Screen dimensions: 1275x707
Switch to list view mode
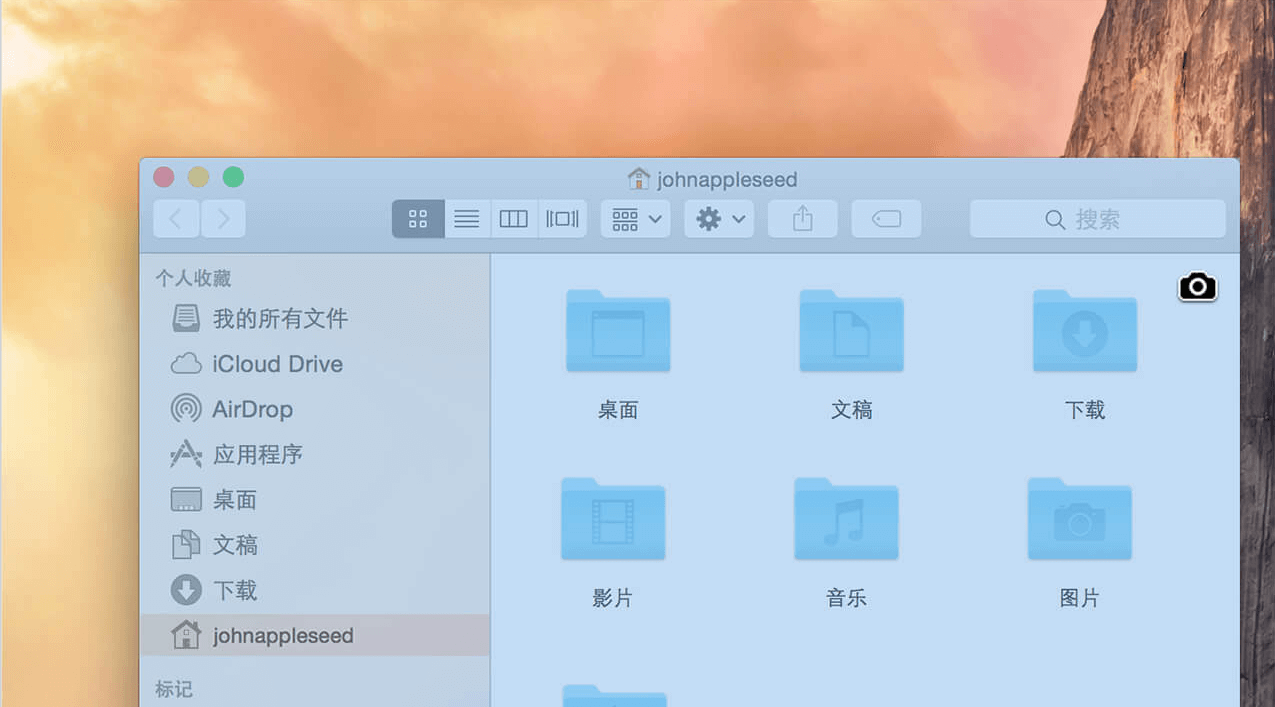point(467,219)
